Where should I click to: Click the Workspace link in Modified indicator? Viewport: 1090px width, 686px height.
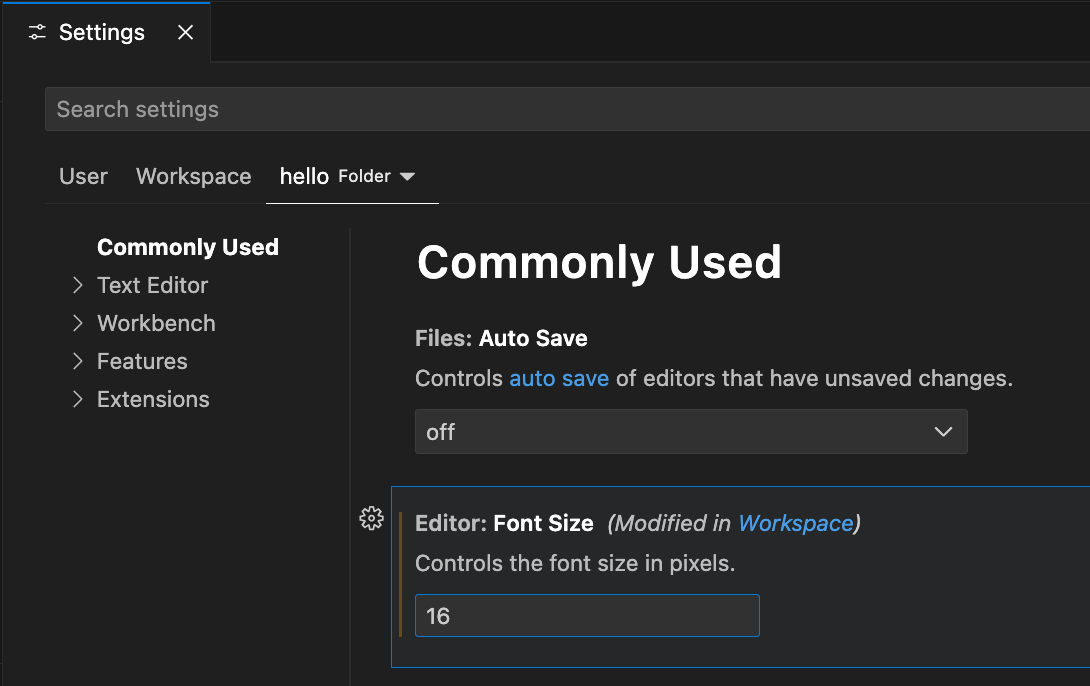[x=796, y=523]
